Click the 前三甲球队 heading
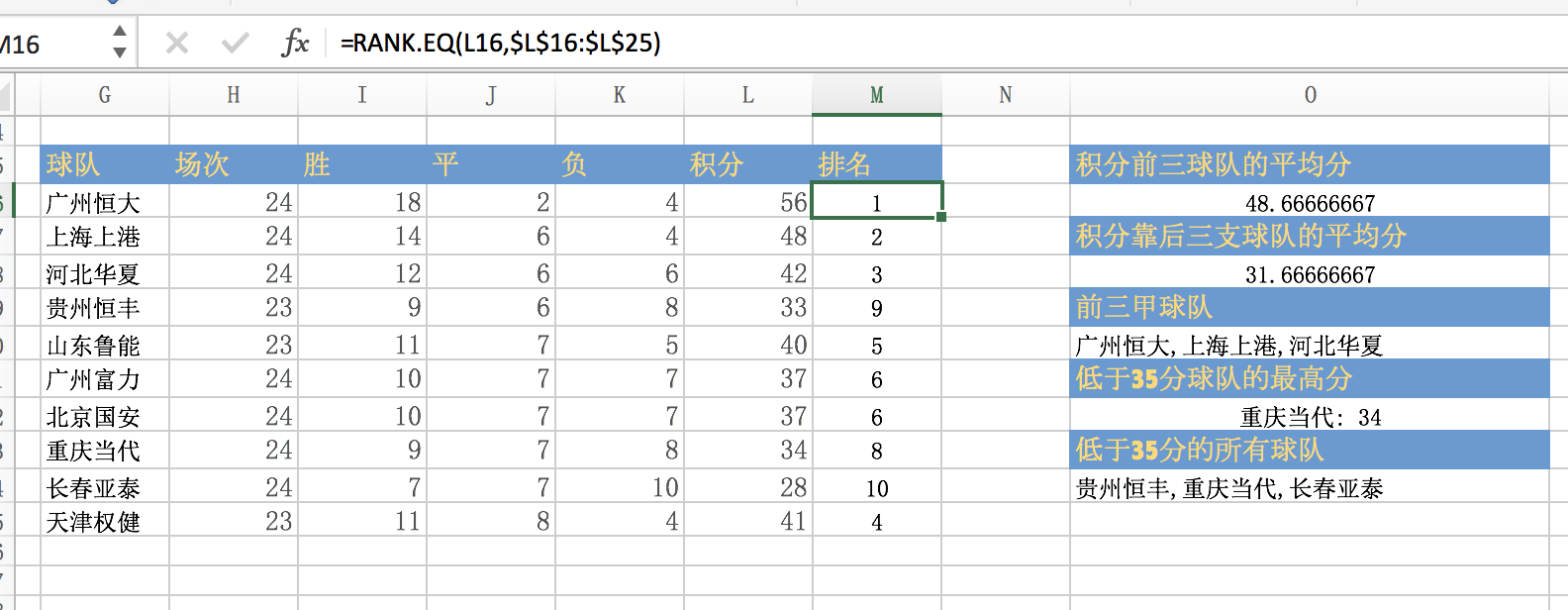 click(x=1310, y=308)
